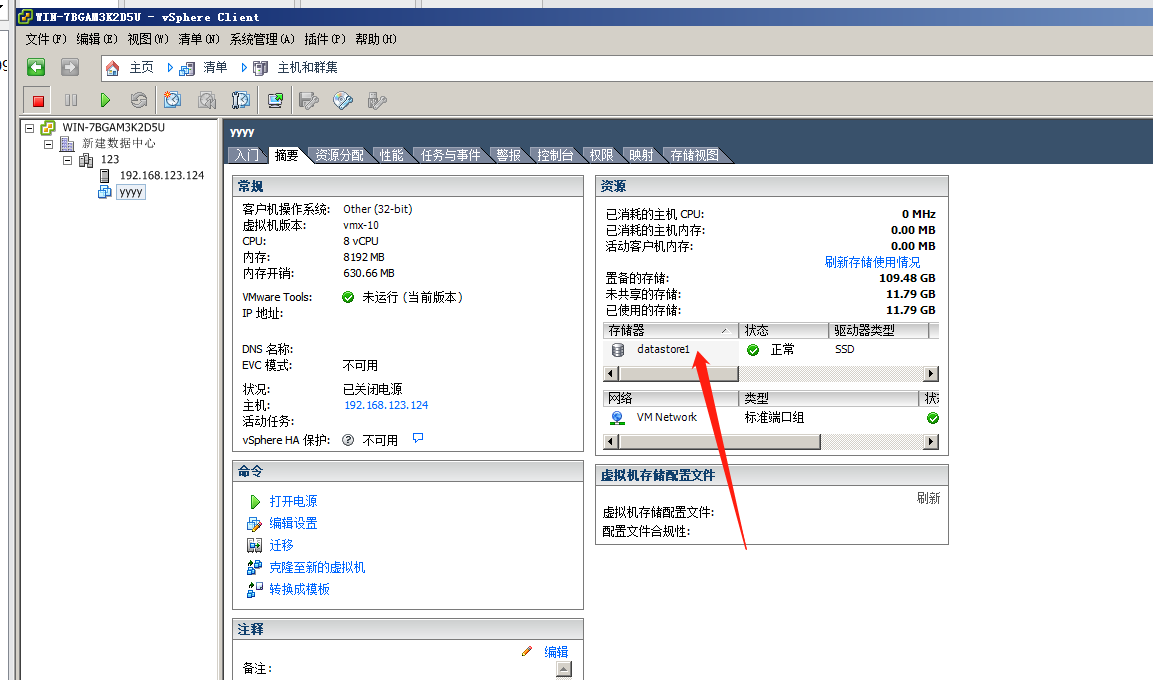Image resolution: width=1153 pixels, height=680 pixels.
Task: Launch virtual machine console toolbar icon
Action: [x=276, y=100]
